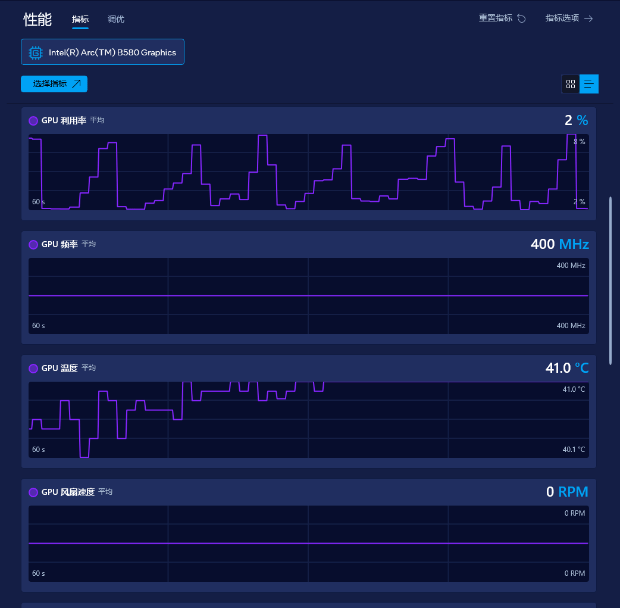Screen dimensions: 620x608
Task: Click the GPU 温度 metric title
Action: [x=59, y=368]
